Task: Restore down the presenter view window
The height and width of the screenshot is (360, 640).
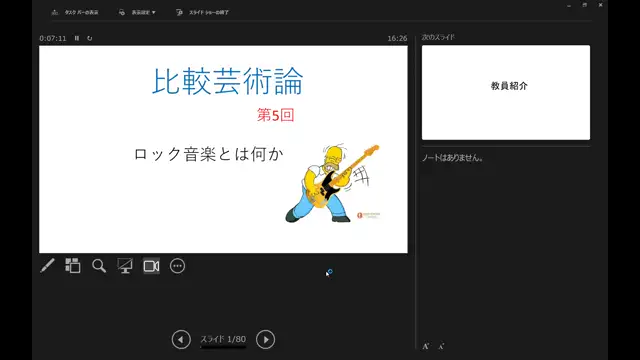Action: pos(584,5)
